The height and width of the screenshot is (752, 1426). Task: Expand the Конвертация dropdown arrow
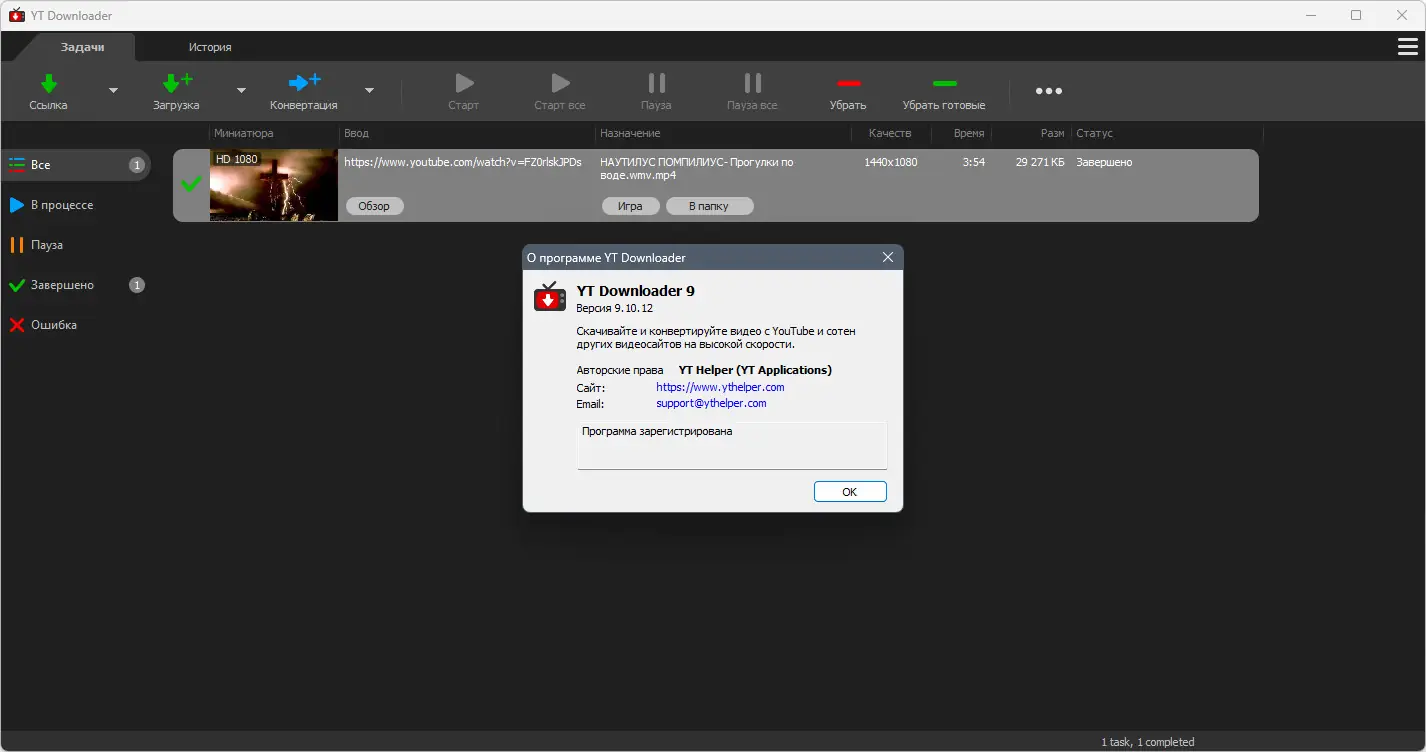coord(369,91)
